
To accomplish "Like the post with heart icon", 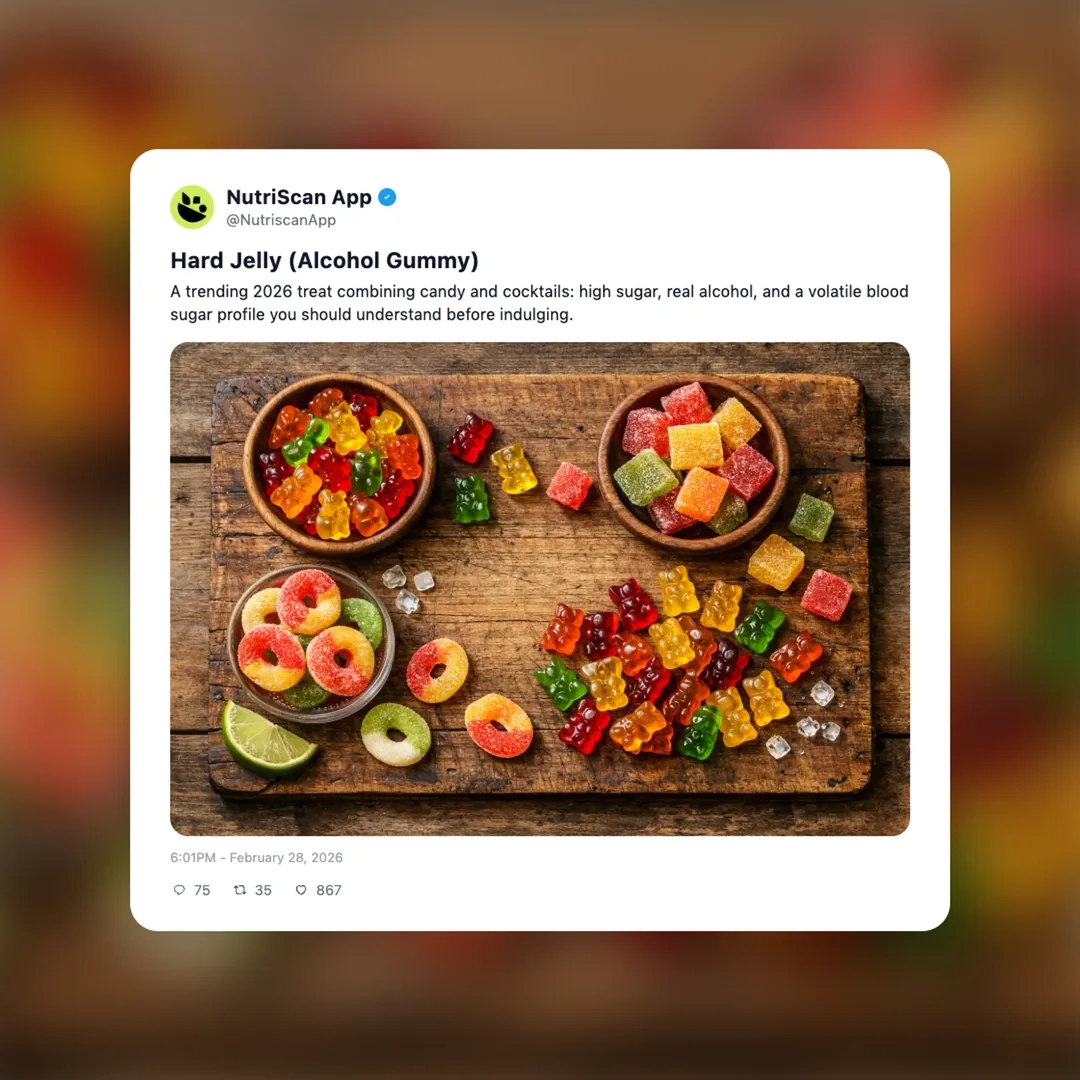I will (x=301, y=890).
